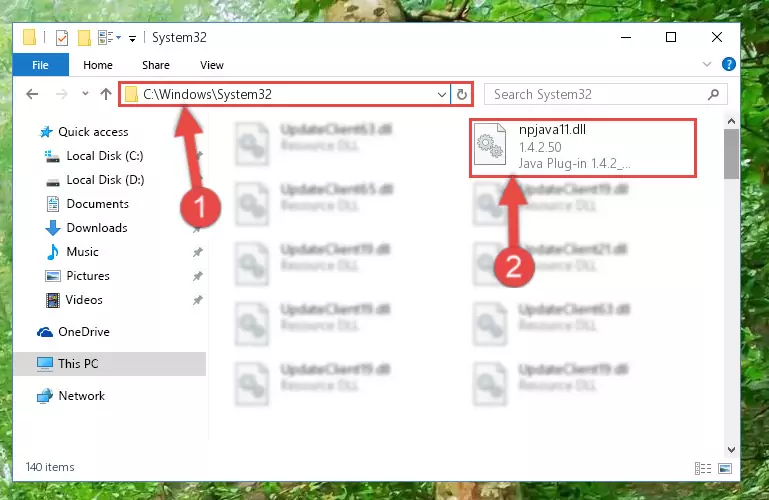This screenshot has width=769, height=500.
Task: Open the Explorer help question icon
Action: point(728,64)
